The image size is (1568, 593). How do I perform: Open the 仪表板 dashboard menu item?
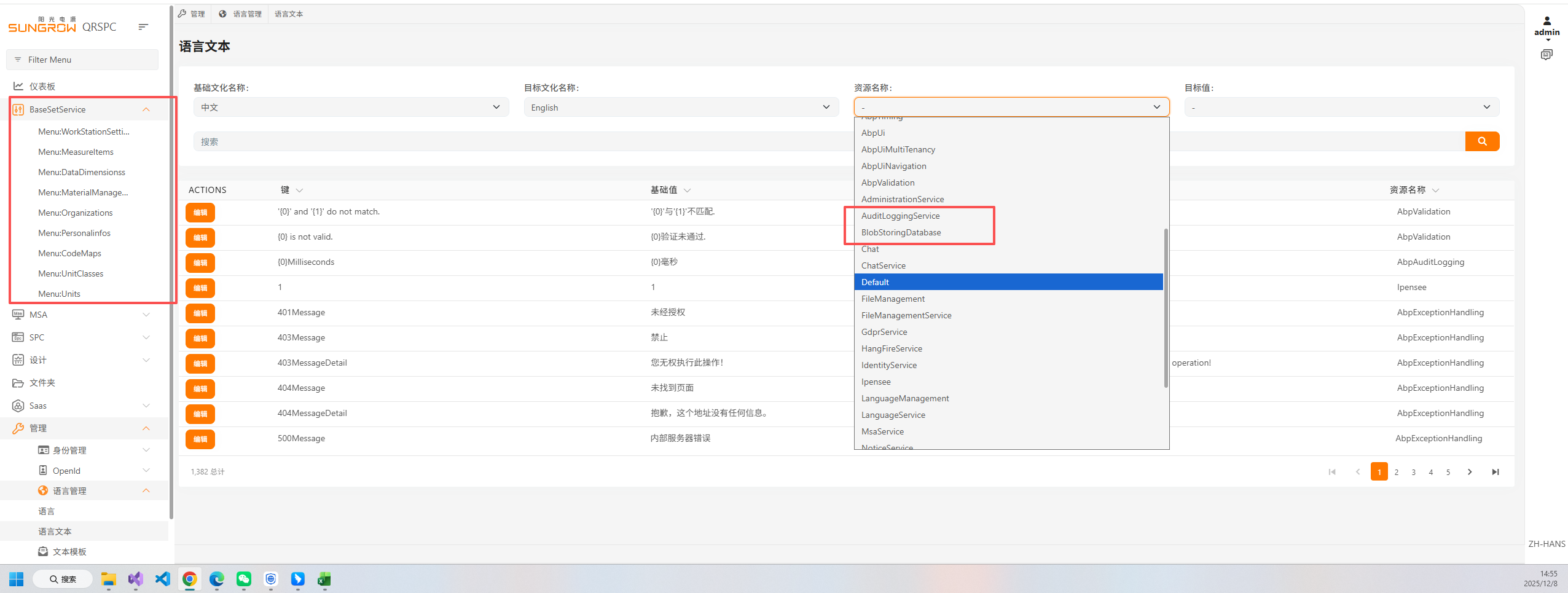click(42, 87)
